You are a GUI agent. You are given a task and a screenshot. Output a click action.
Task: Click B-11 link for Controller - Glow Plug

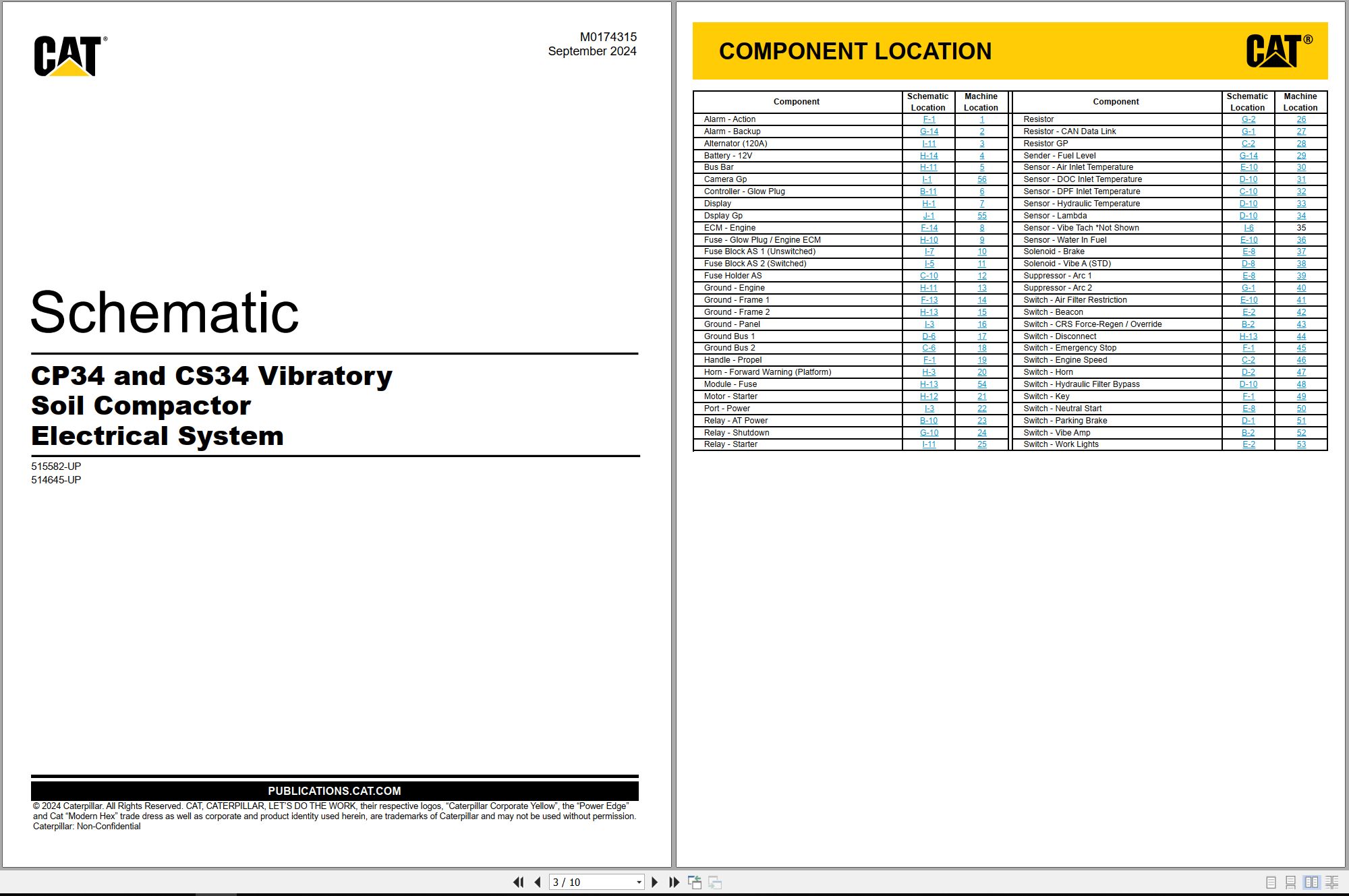[929, 191]
